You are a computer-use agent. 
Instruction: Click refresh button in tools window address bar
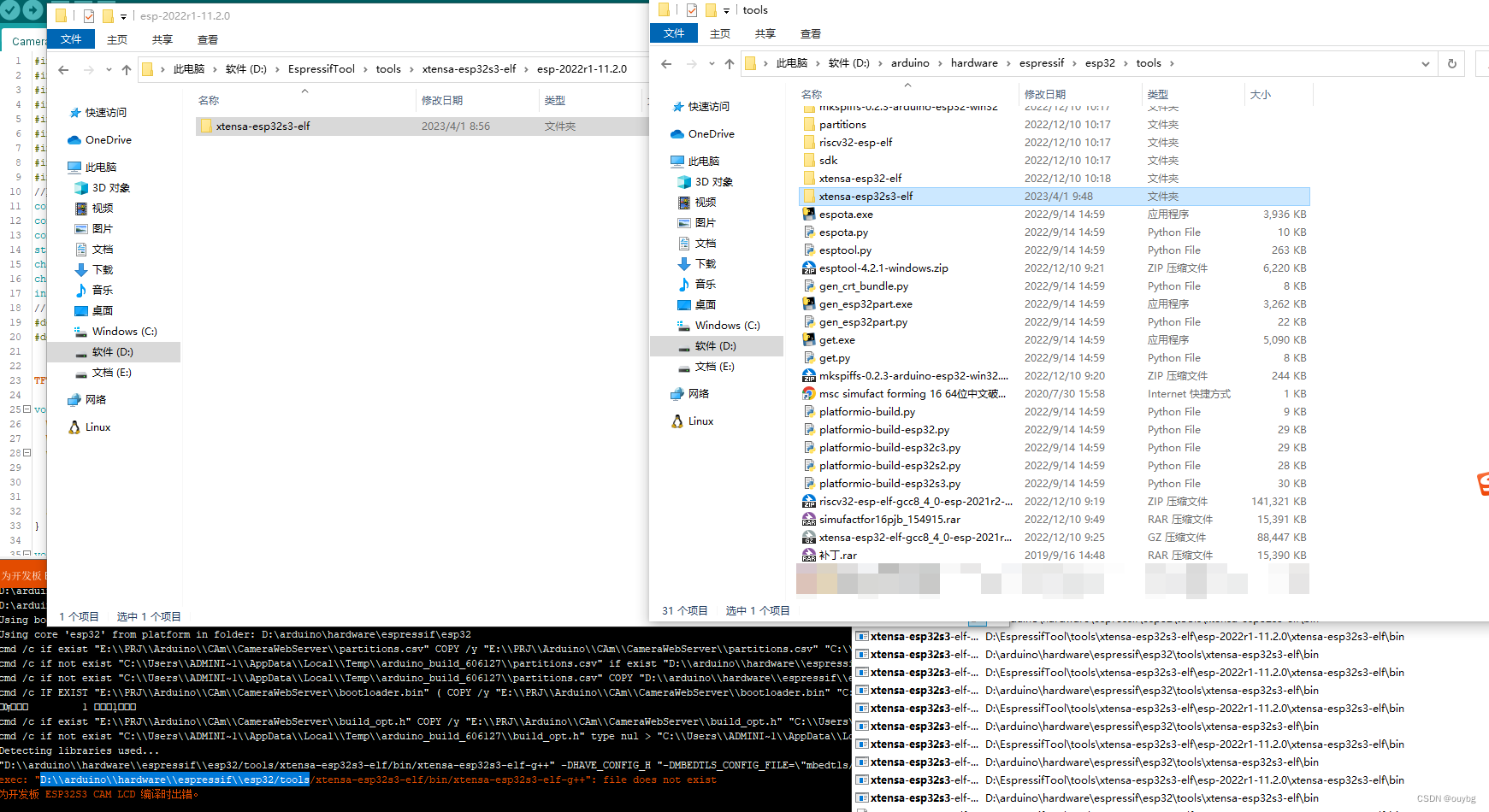pos(1451,63)
